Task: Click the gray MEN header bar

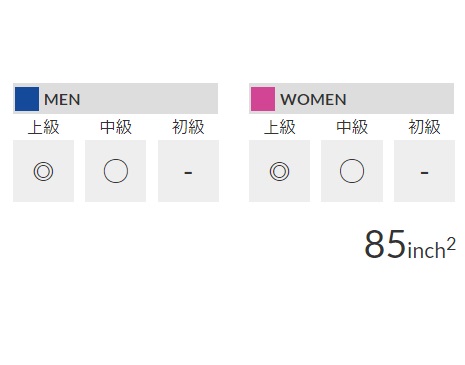Action: click(115, 99)
